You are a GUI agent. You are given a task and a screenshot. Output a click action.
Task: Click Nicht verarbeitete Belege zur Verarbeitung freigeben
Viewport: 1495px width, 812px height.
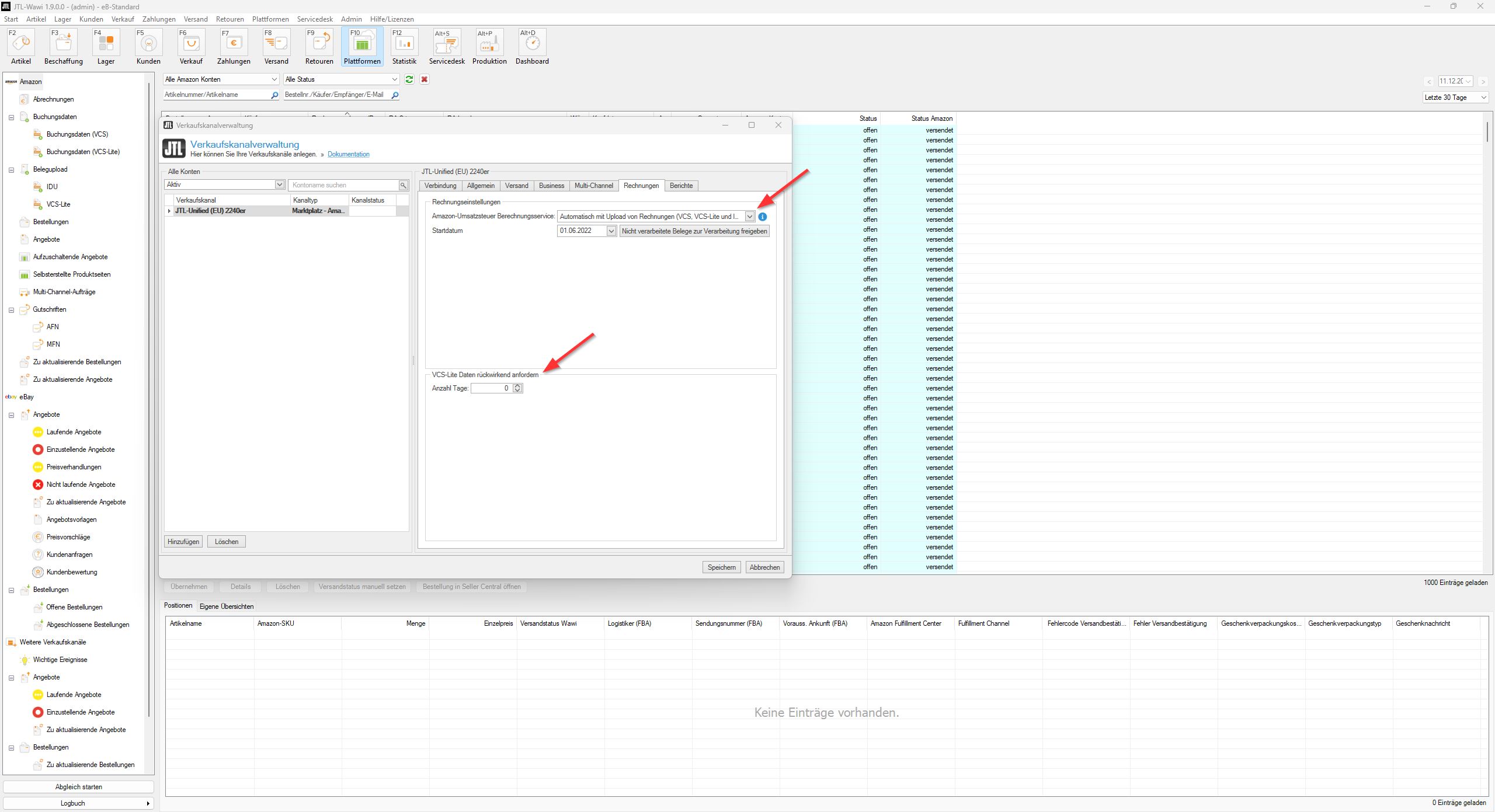694,231
